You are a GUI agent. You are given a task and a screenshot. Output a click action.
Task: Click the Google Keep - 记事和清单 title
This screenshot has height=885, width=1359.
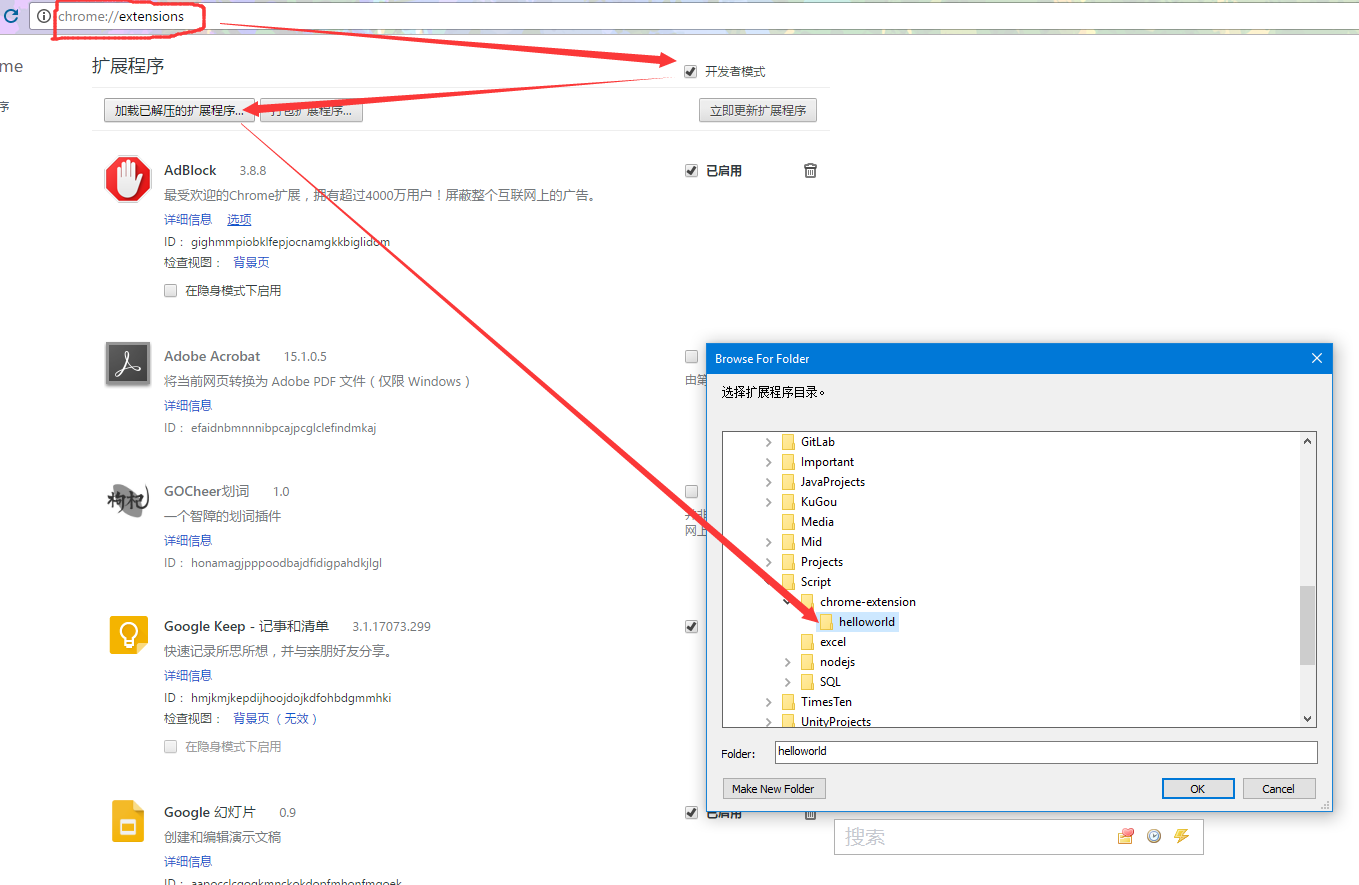click(x=246, y=627)
